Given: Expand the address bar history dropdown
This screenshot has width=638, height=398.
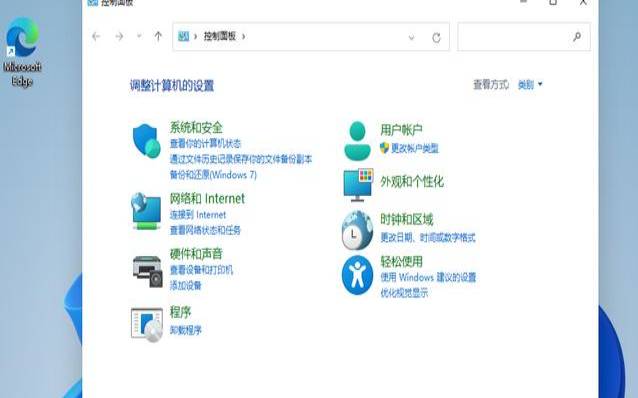Looking at the screenshot, I should pyautogui.click(x=411, y=38).
